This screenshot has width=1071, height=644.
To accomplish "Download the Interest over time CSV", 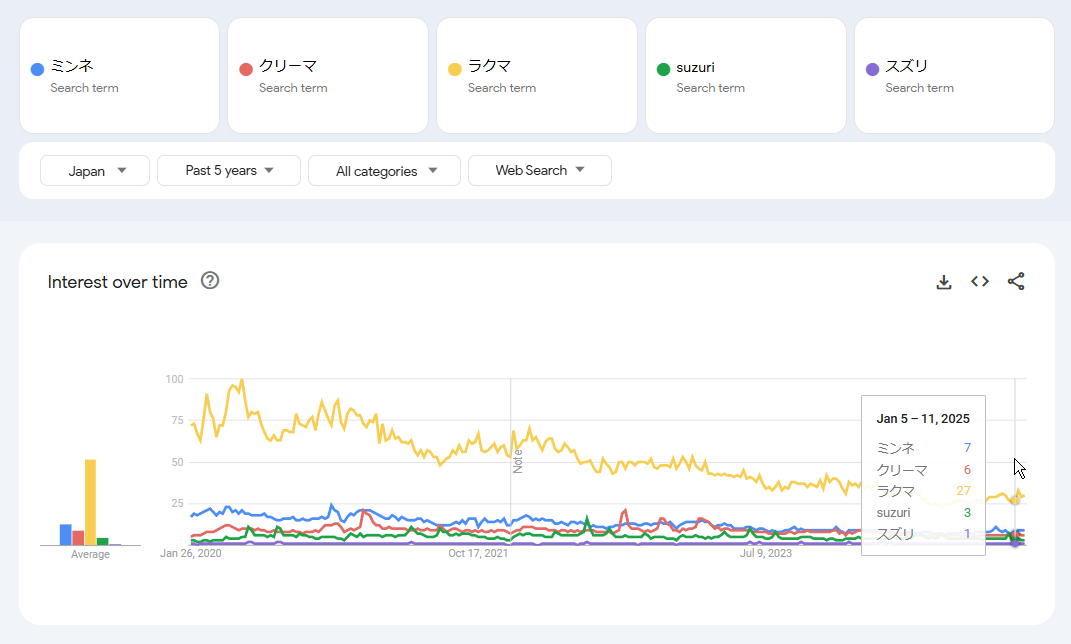I will tap(943, 282).
